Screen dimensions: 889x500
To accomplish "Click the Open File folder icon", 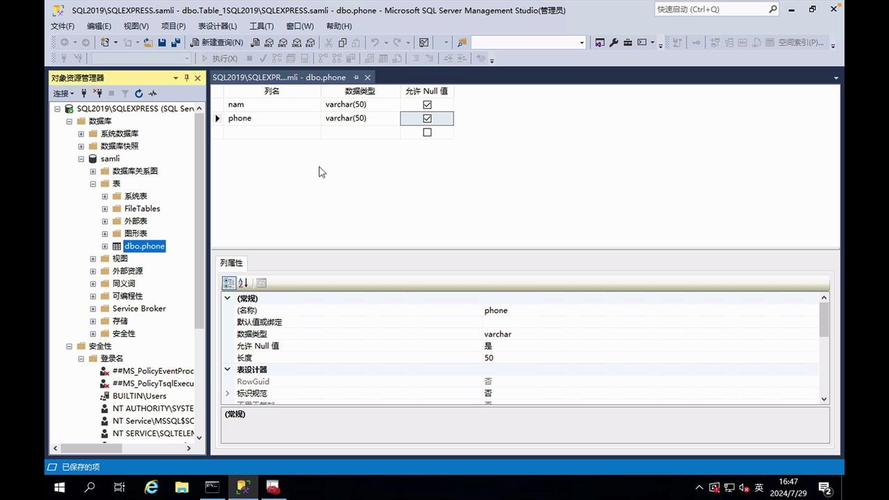I will pyautogui.click(x=148, y=43).
